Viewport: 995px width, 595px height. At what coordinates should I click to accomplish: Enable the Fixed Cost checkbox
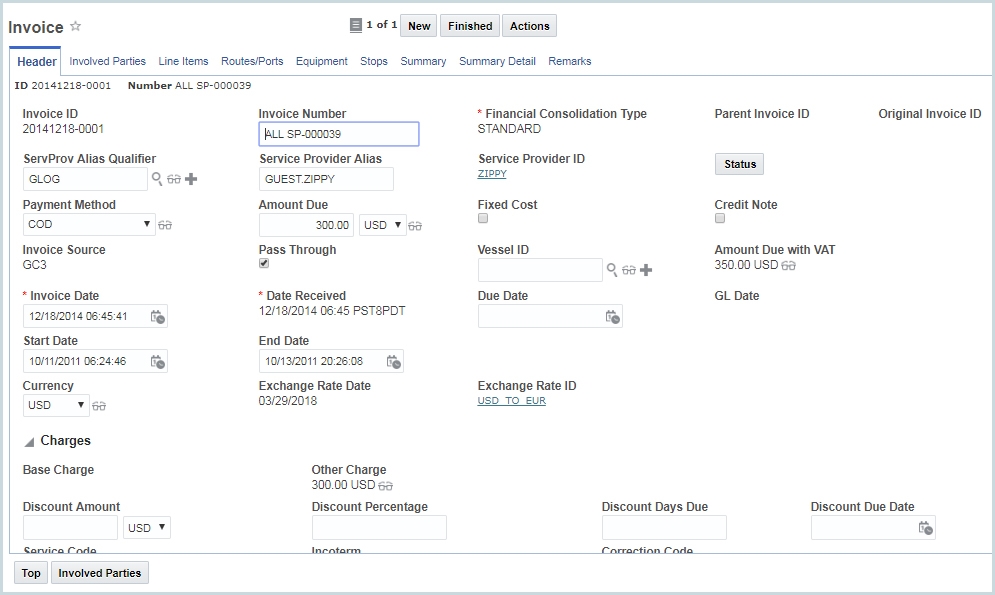pos(483,218)
